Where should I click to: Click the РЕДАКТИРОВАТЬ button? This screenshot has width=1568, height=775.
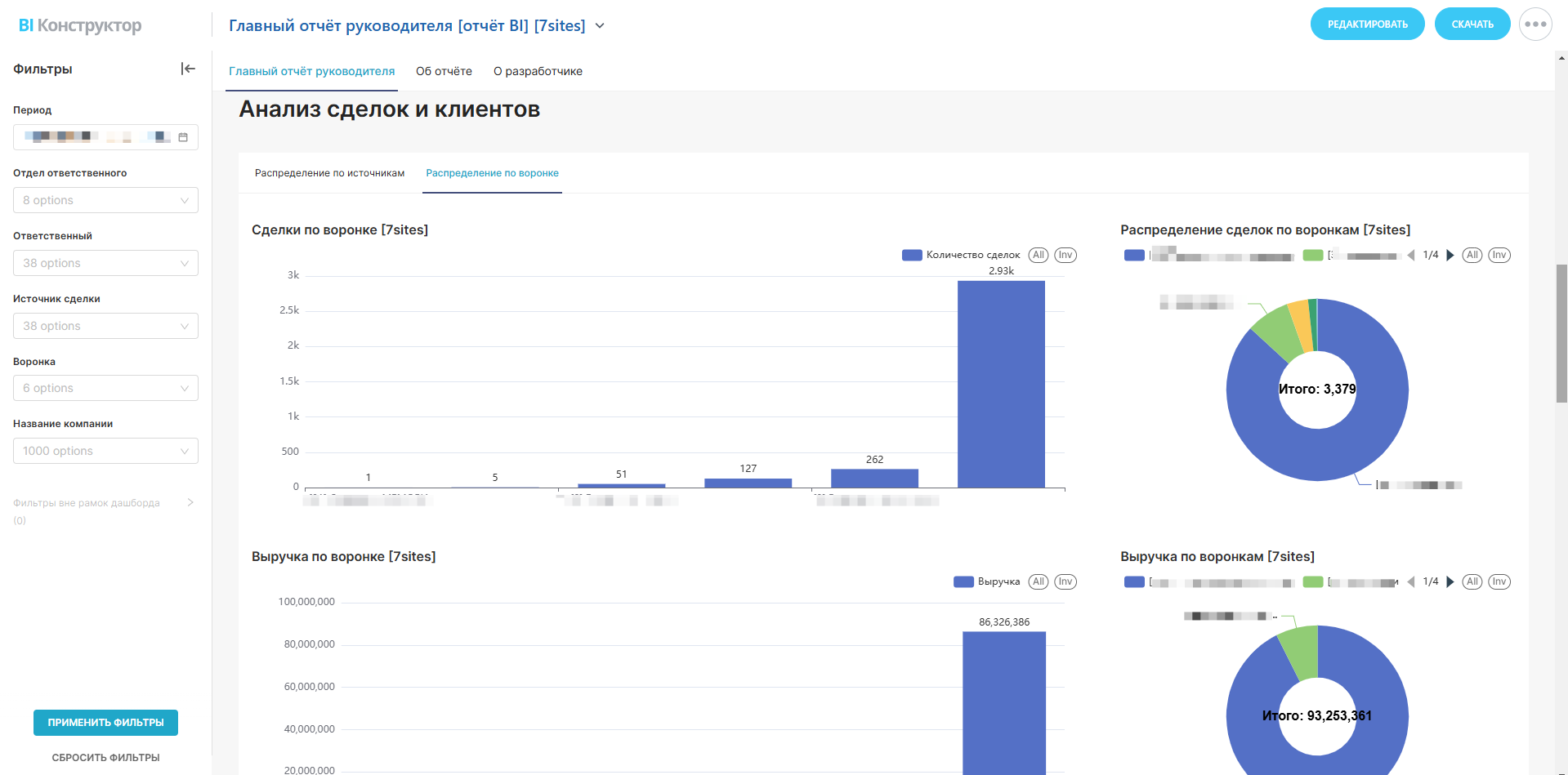[x=1367, y=24]
